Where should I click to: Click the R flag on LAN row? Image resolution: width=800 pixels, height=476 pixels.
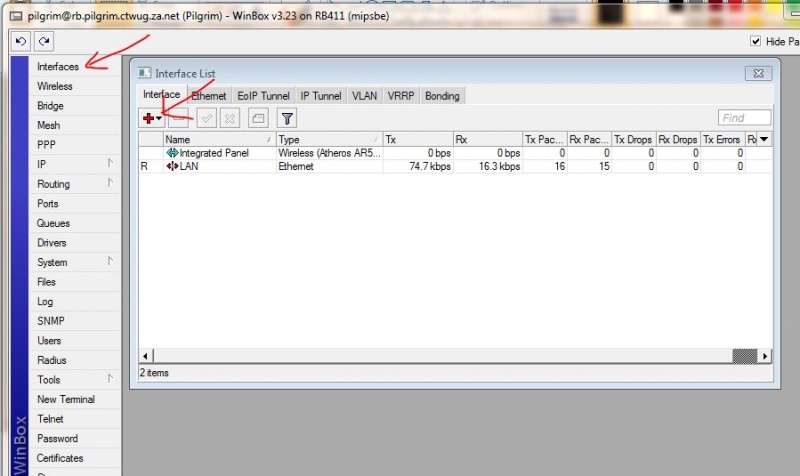tap(144, 166)
